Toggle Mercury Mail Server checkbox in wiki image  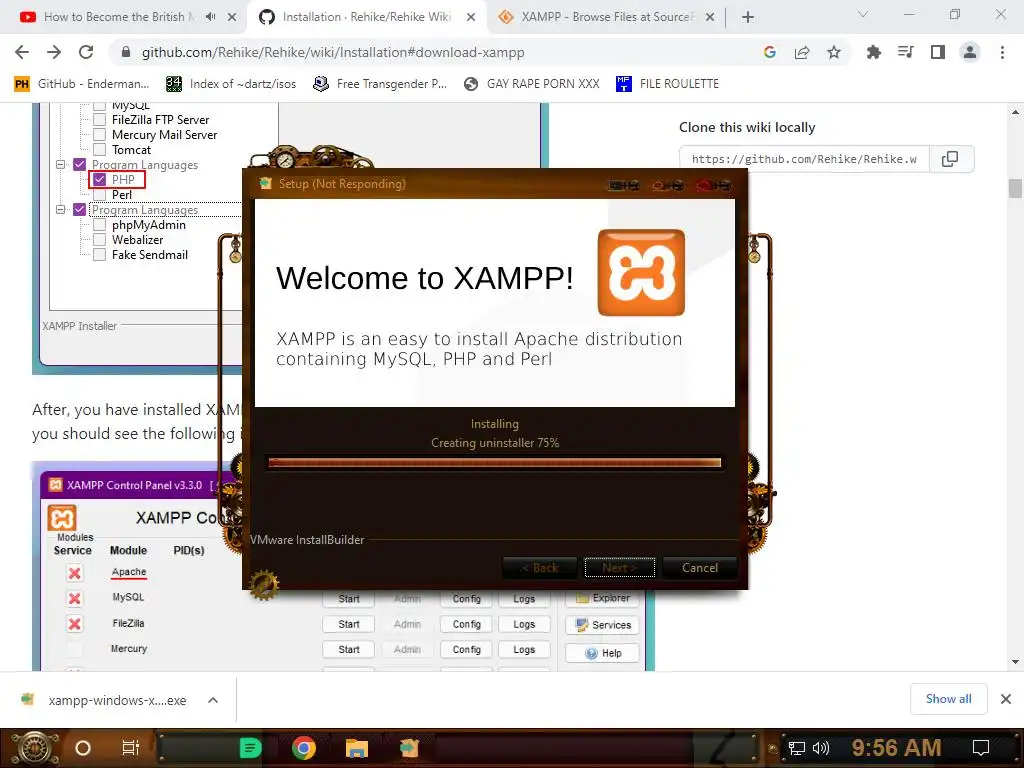tap(99, 135)
